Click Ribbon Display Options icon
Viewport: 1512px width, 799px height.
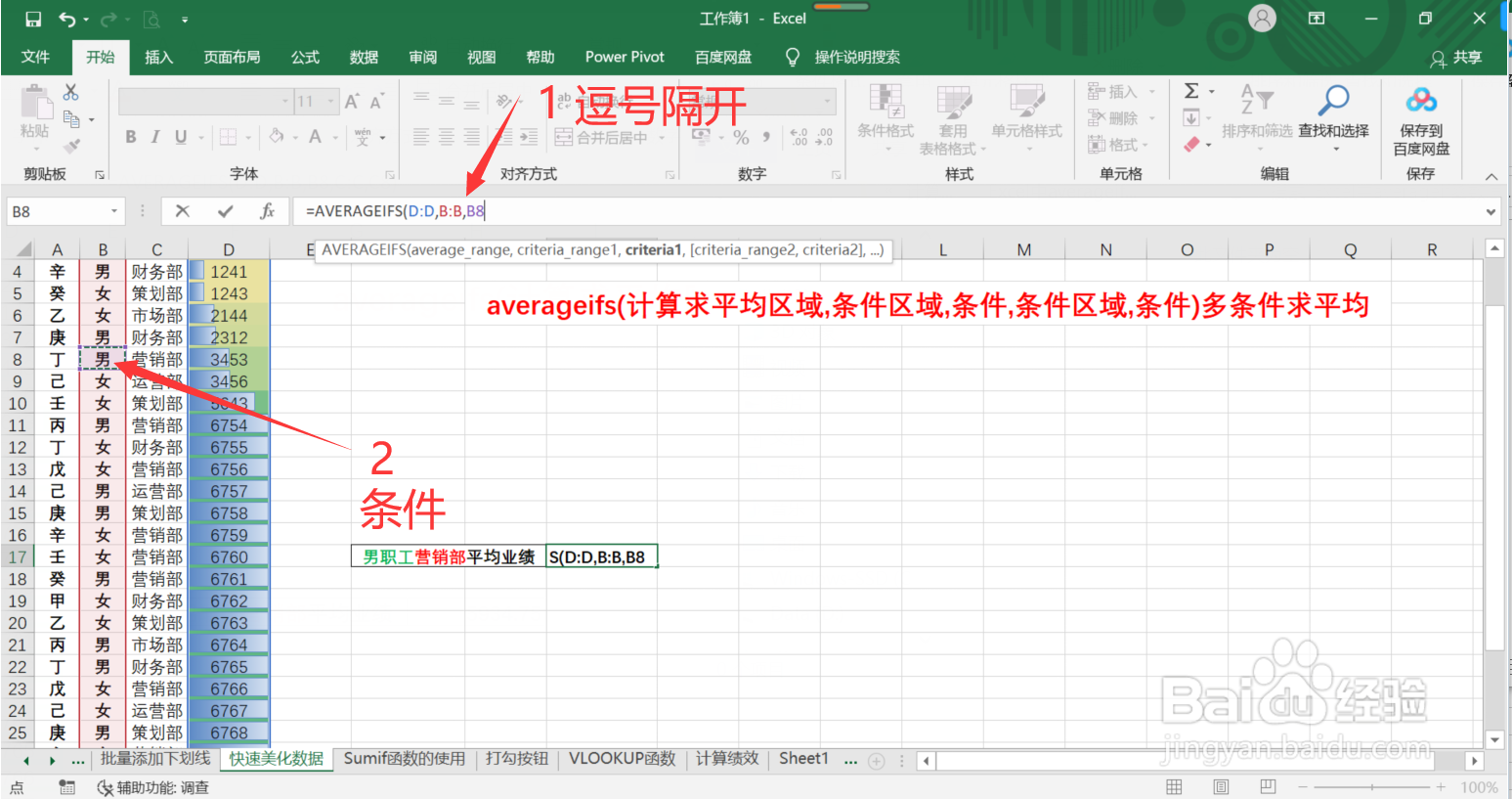(1317, 19)
